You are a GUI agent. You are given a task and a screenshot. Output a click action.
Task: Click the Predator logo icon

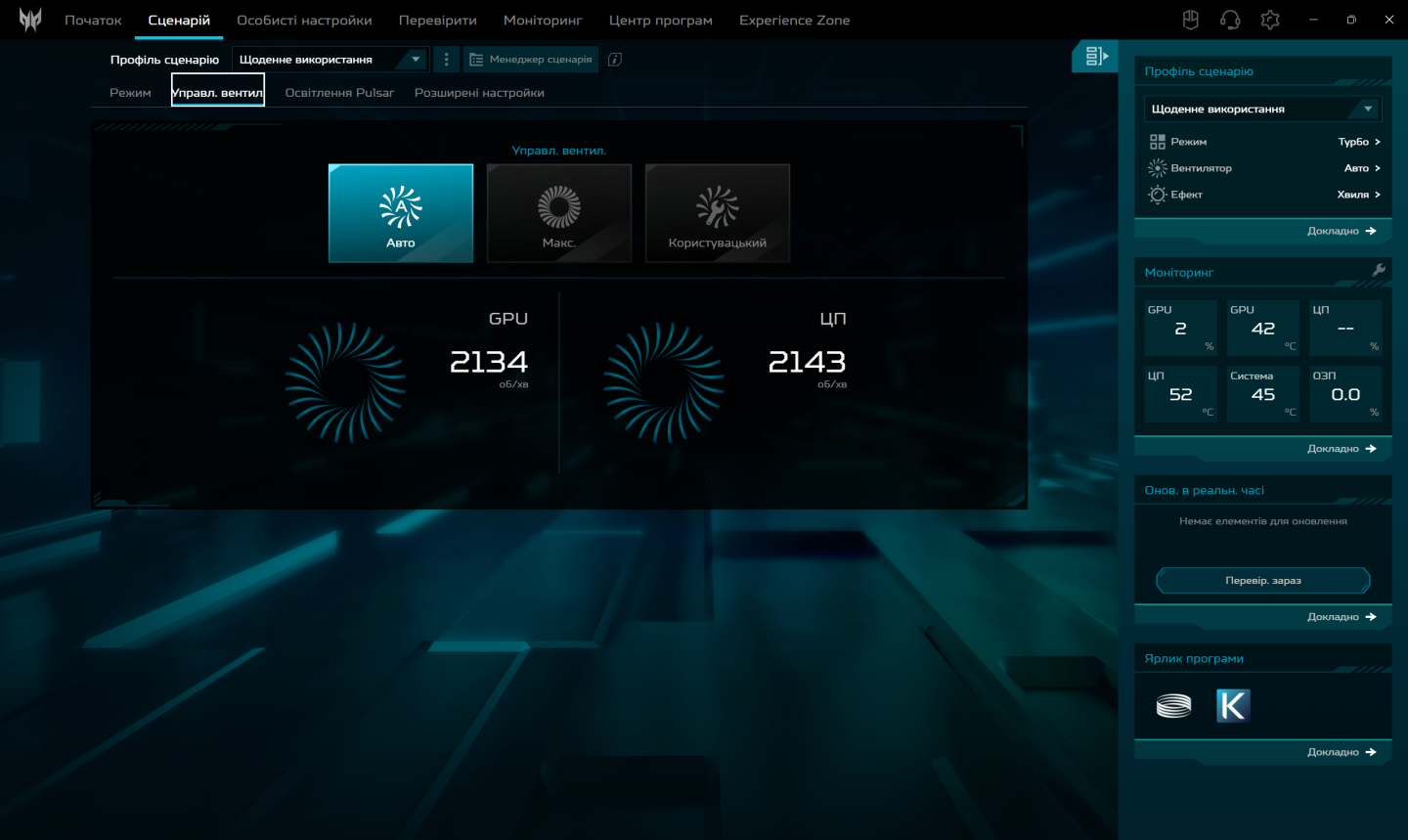(30, 20)
